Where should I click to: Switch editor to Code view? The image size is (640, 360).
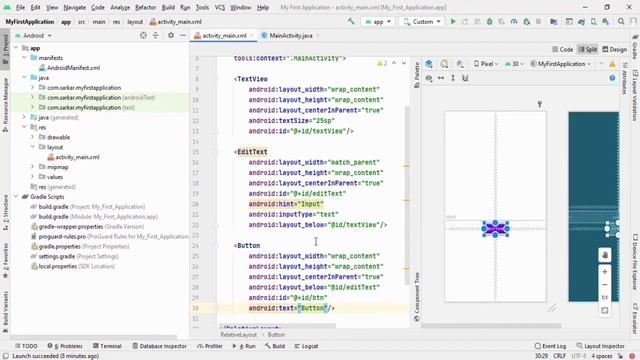(562, 49)
